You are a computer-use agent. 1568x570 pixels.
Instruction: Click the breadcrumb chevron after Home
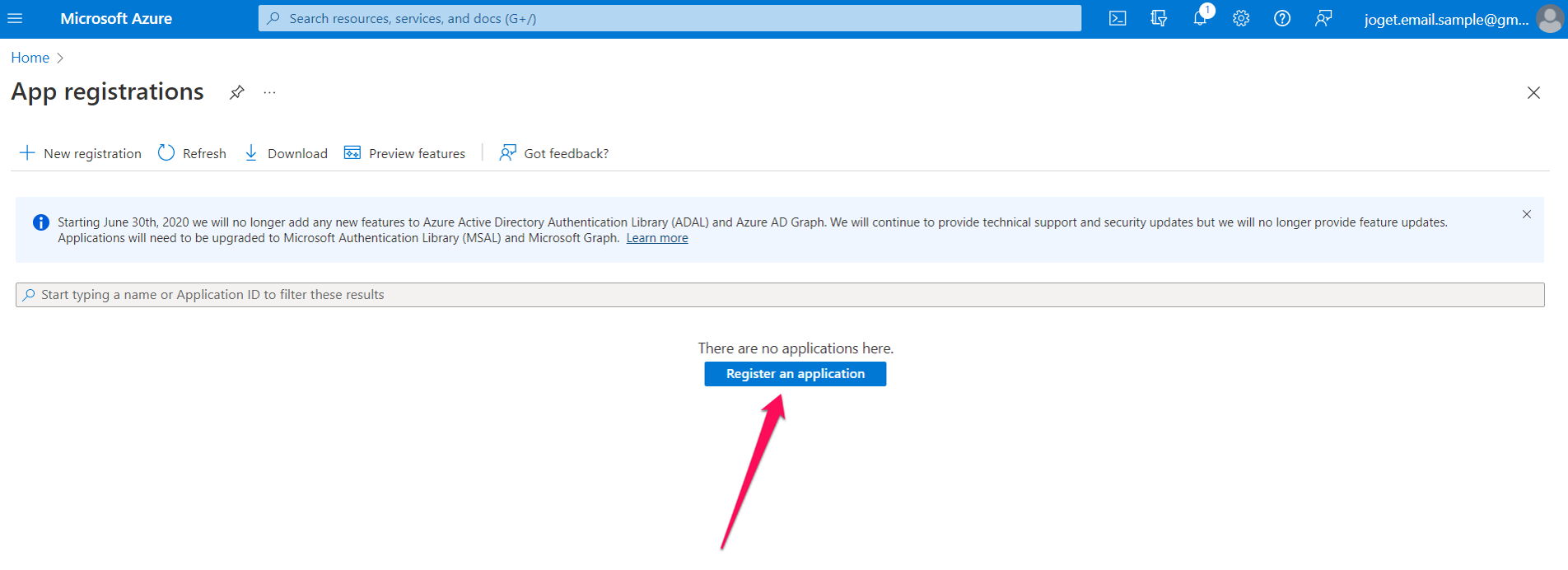point(59,58)
